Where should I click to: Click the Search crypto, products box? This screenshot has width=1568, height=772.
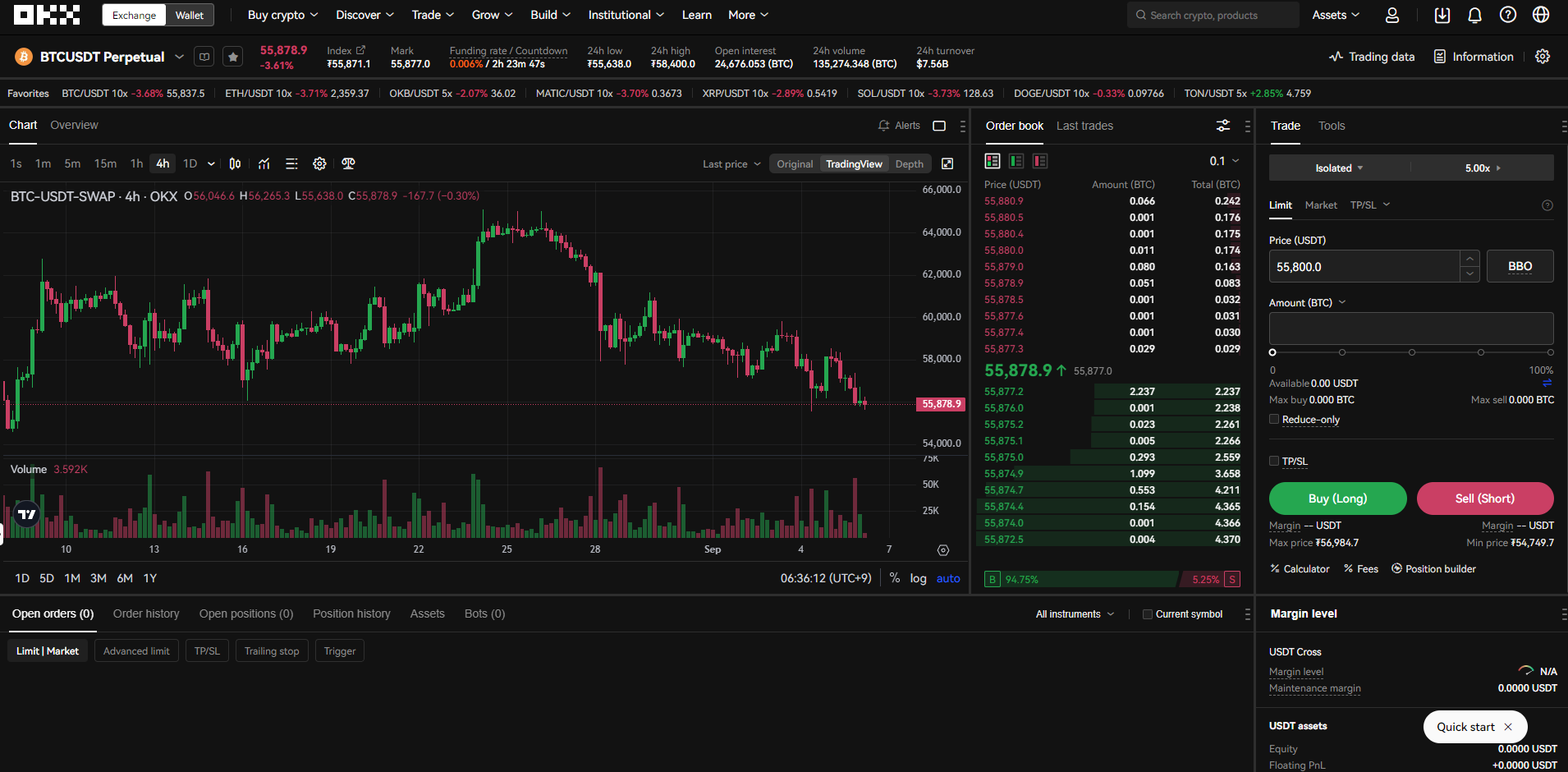[x=1213, y=15]
